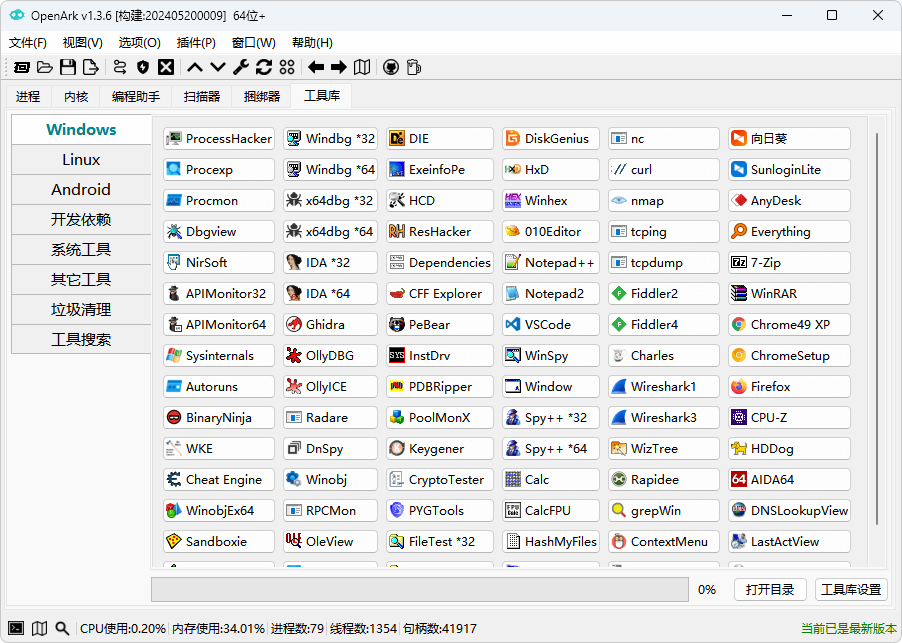Click the 打开目录 button

(x=770, y=590)
